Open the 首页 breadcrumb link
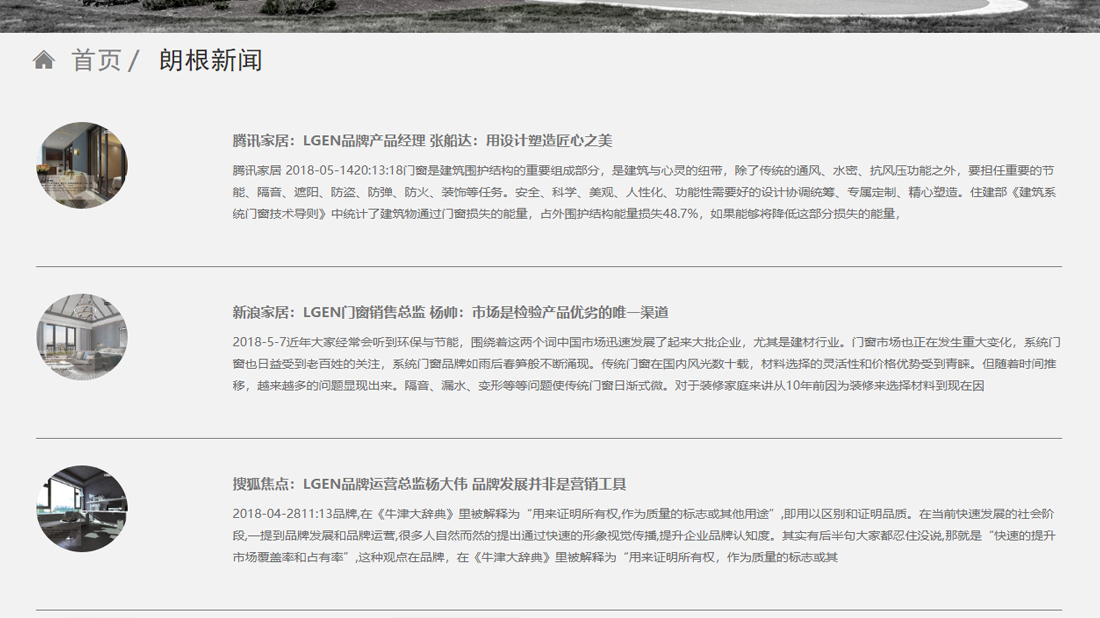The image size is (1100, 618). tap(97, 60)
